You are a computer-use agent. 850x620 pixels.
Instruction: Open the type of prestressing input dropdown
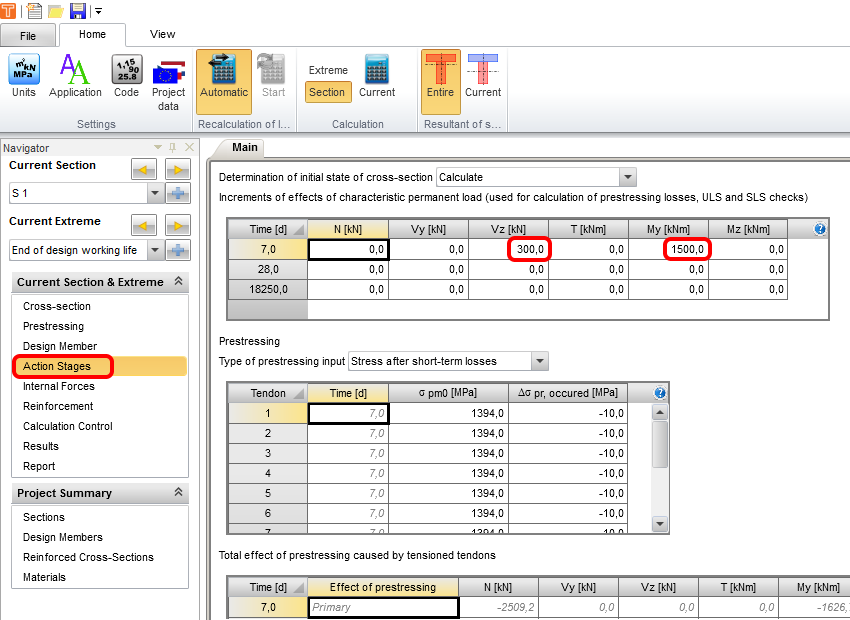tap(540, 361)
